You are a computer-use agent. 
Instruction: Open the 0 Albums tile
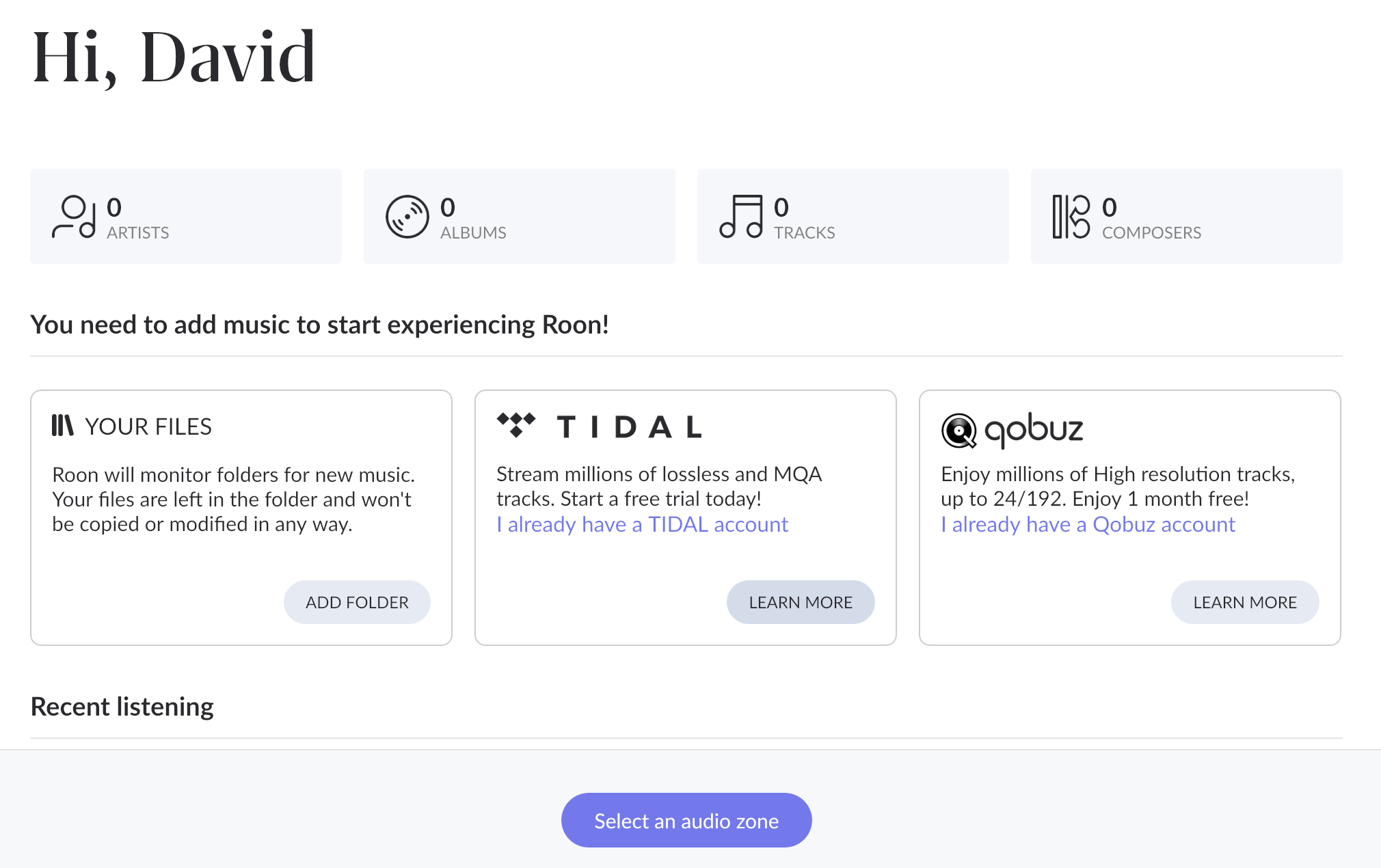point(520,216)
